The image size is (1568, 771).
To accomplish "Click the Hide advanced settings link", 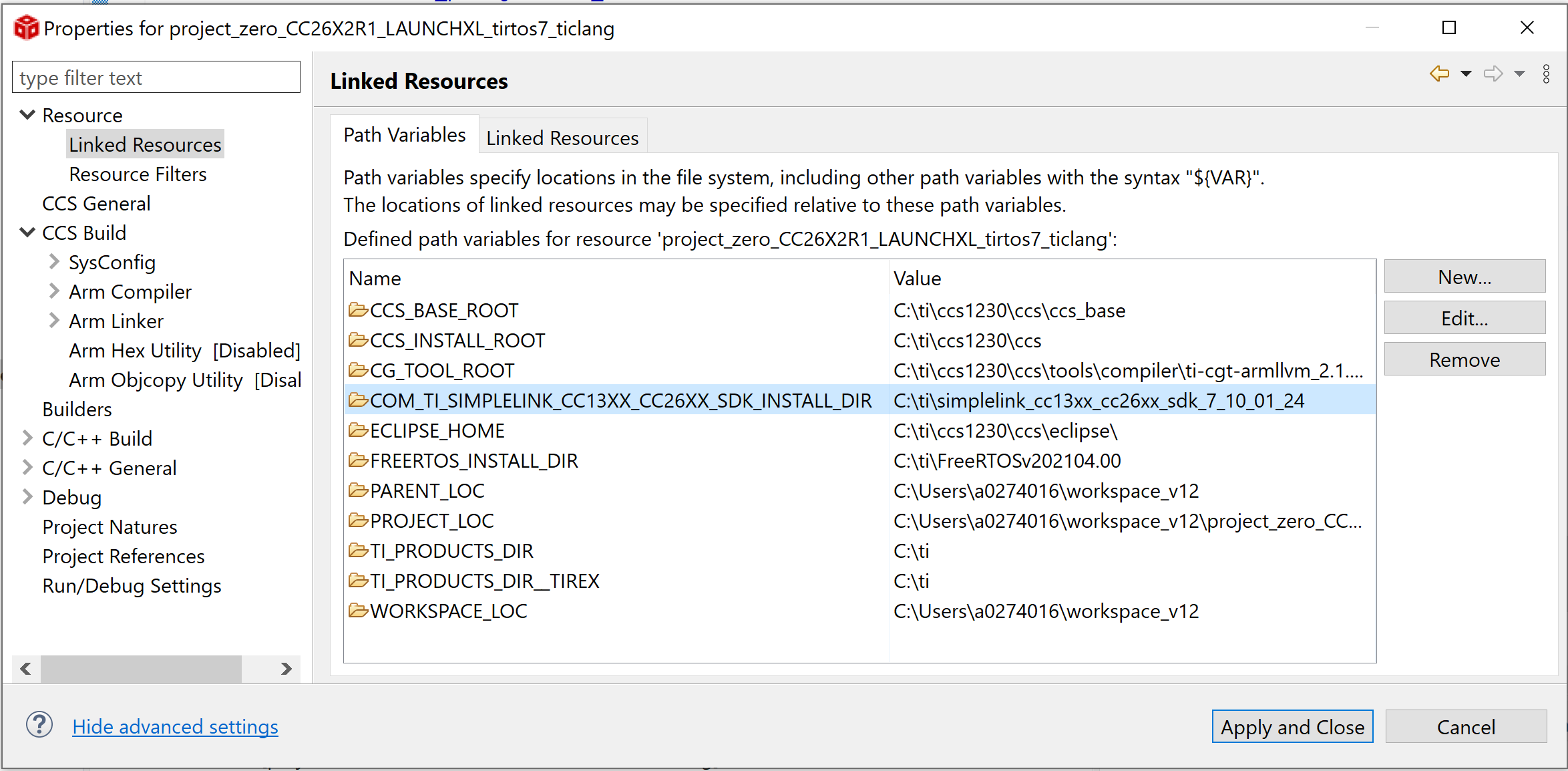I will 175,726.
